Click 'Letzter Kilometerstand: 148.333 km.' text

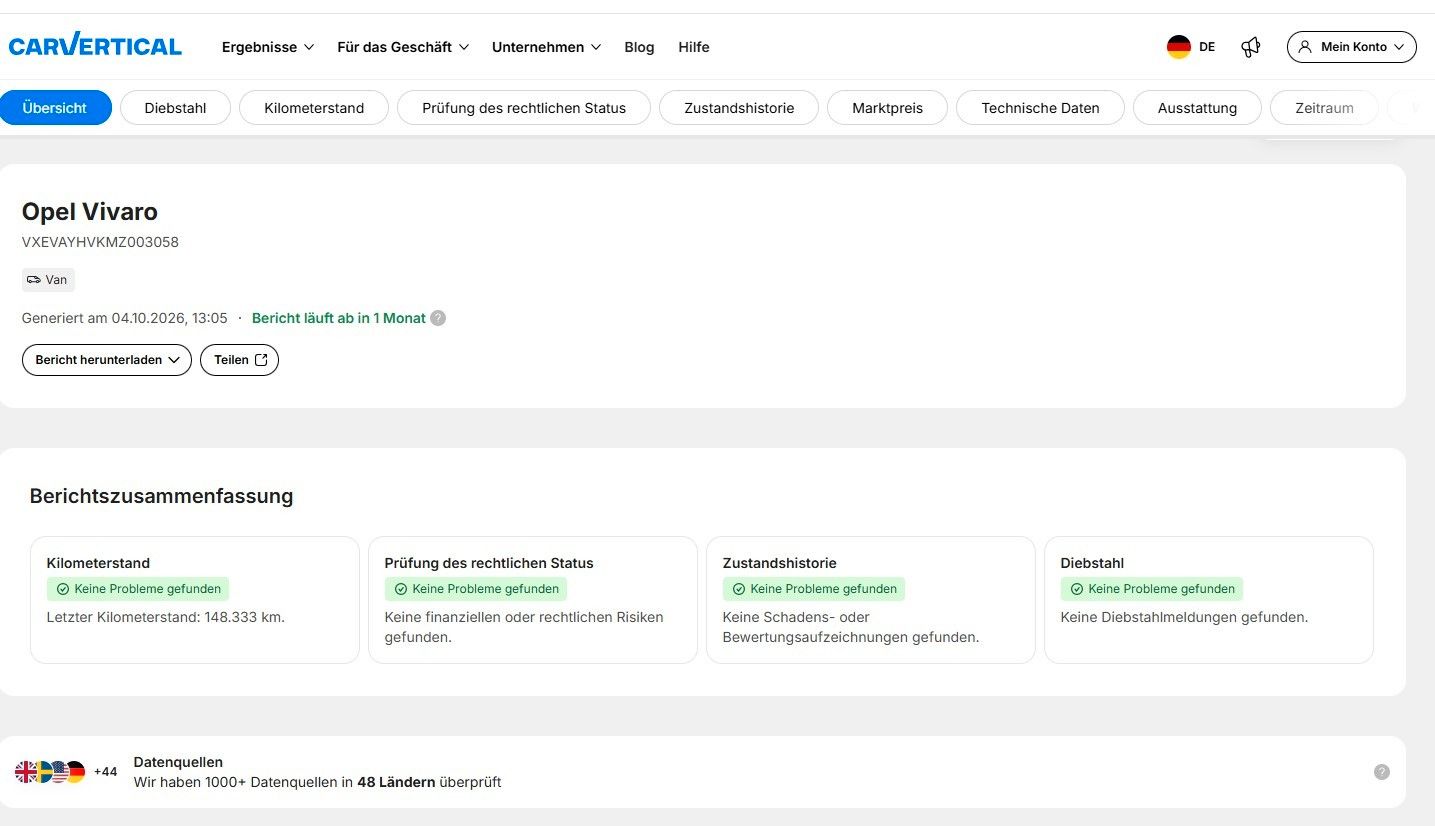pos(166,617)
